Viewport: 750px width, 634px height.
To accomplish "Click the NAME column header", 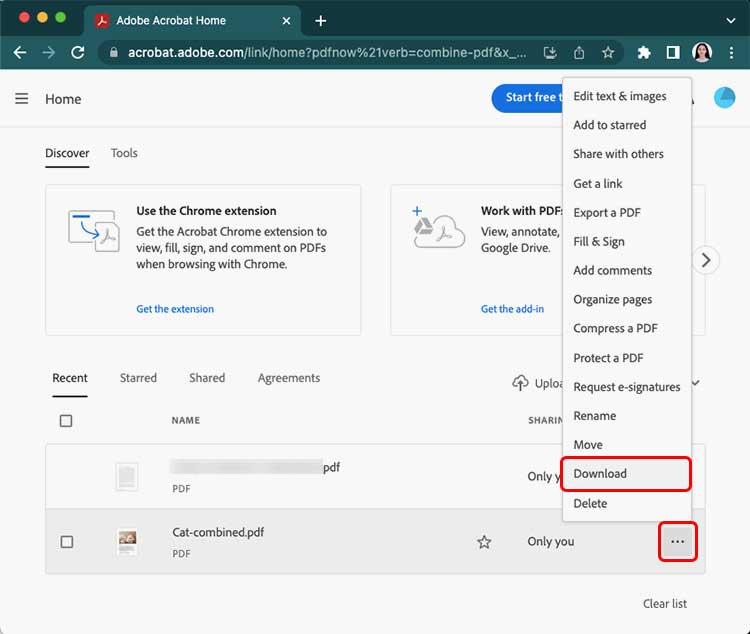I will pos(186,421).
